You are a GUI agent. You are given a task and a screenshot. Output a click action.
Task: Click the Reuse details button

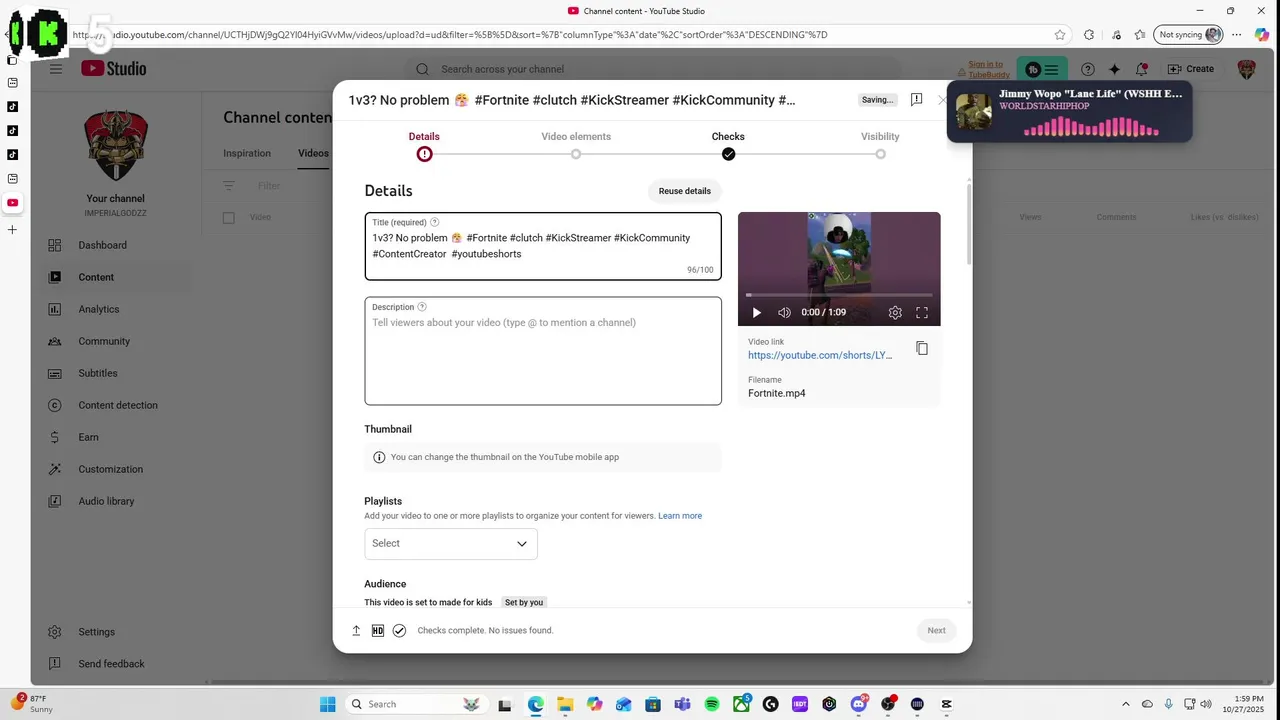tap(685, 191)
